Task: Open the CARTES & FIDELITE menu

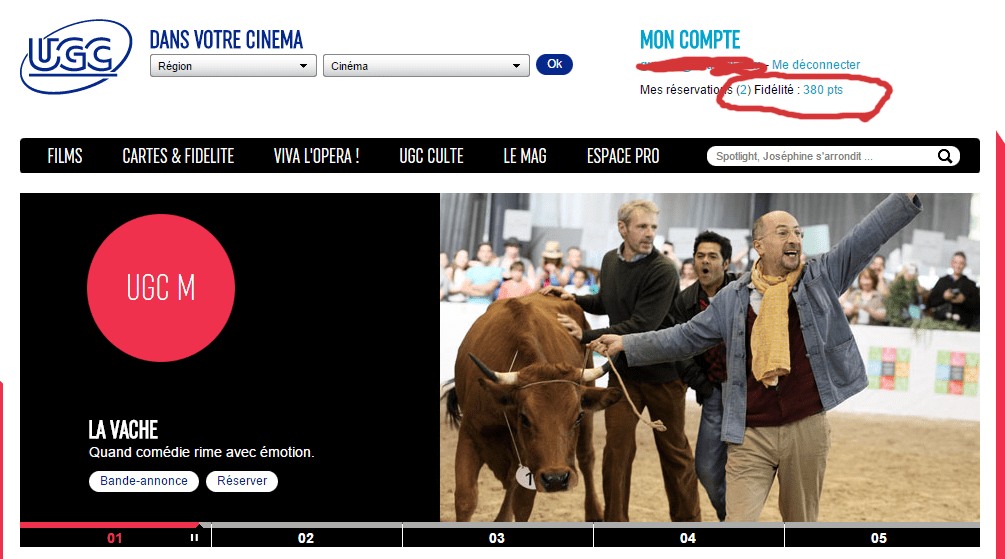Action: point(178,156)
